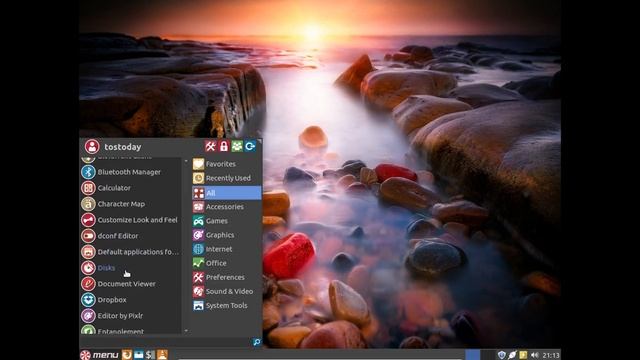Select the Favorites category
The height and width of the screenshot is (360, 640).
click(227, 164)
